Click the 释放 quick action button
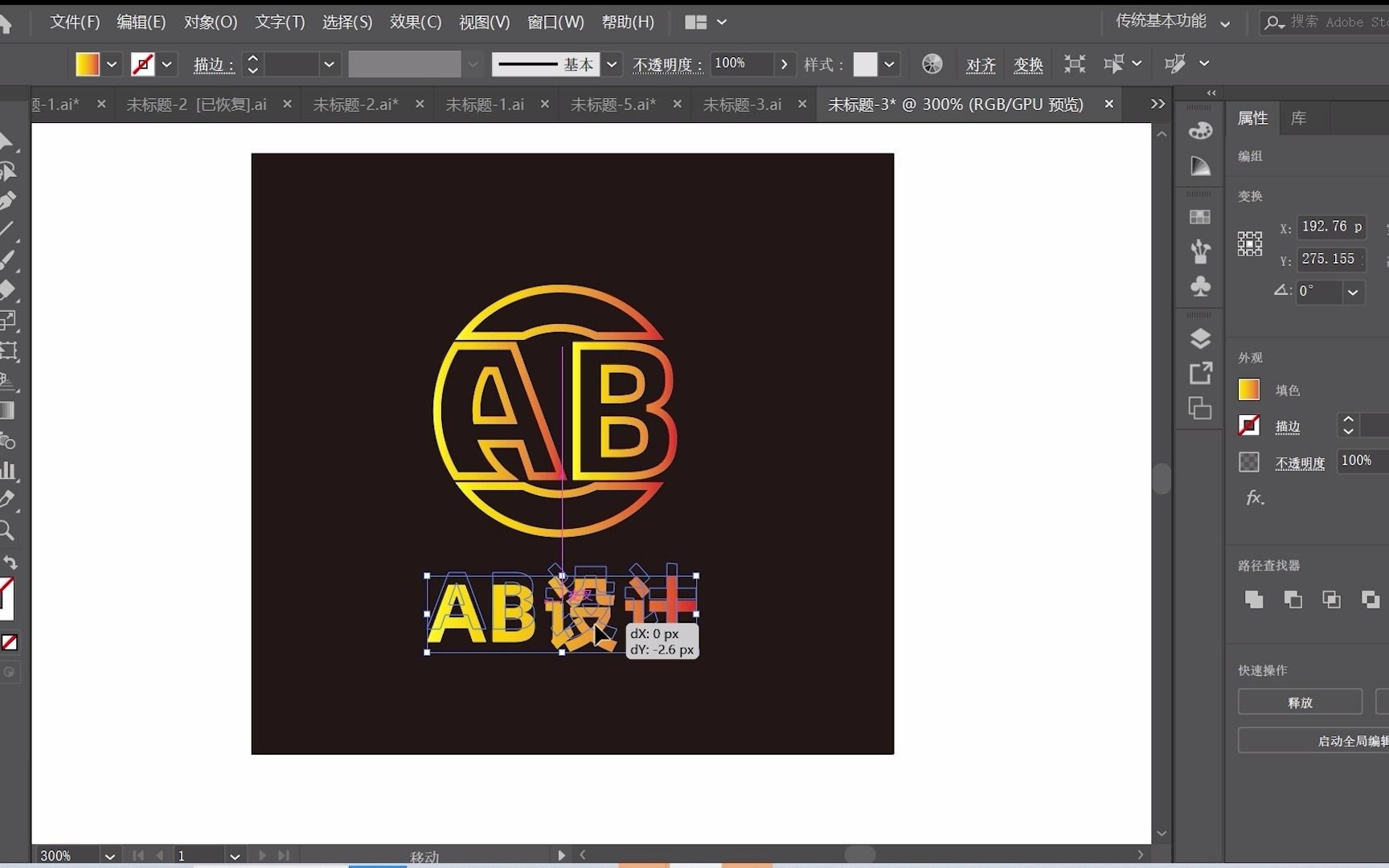This screenshot has width=1389, height=868. (1301, 702)
